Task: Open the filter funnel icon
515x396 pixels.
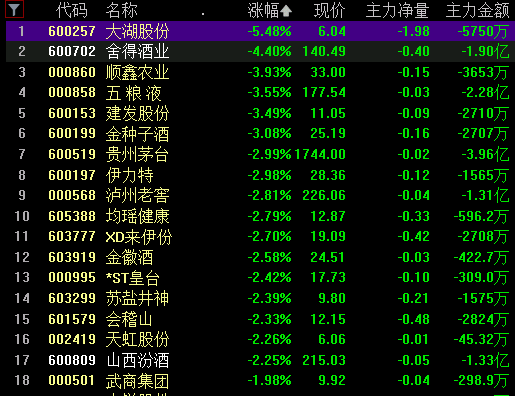Action: (x=14, y=10)
